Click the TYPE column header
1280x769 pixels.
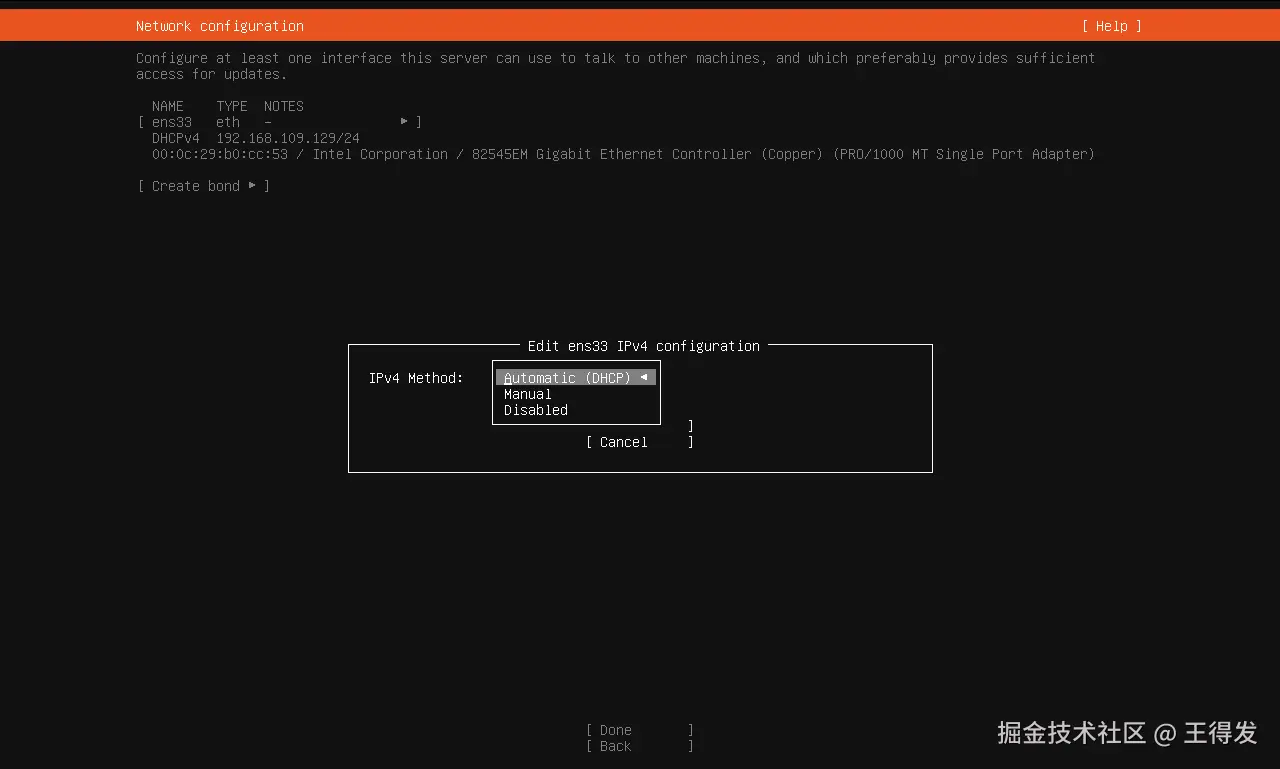[x=232, y=106]
